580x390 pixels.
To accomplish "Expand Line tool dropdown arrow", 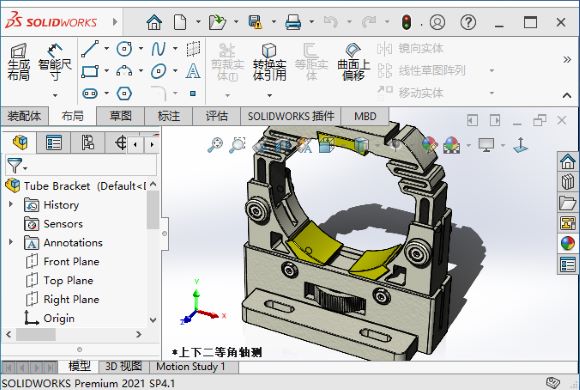I will tap(107, 48).
